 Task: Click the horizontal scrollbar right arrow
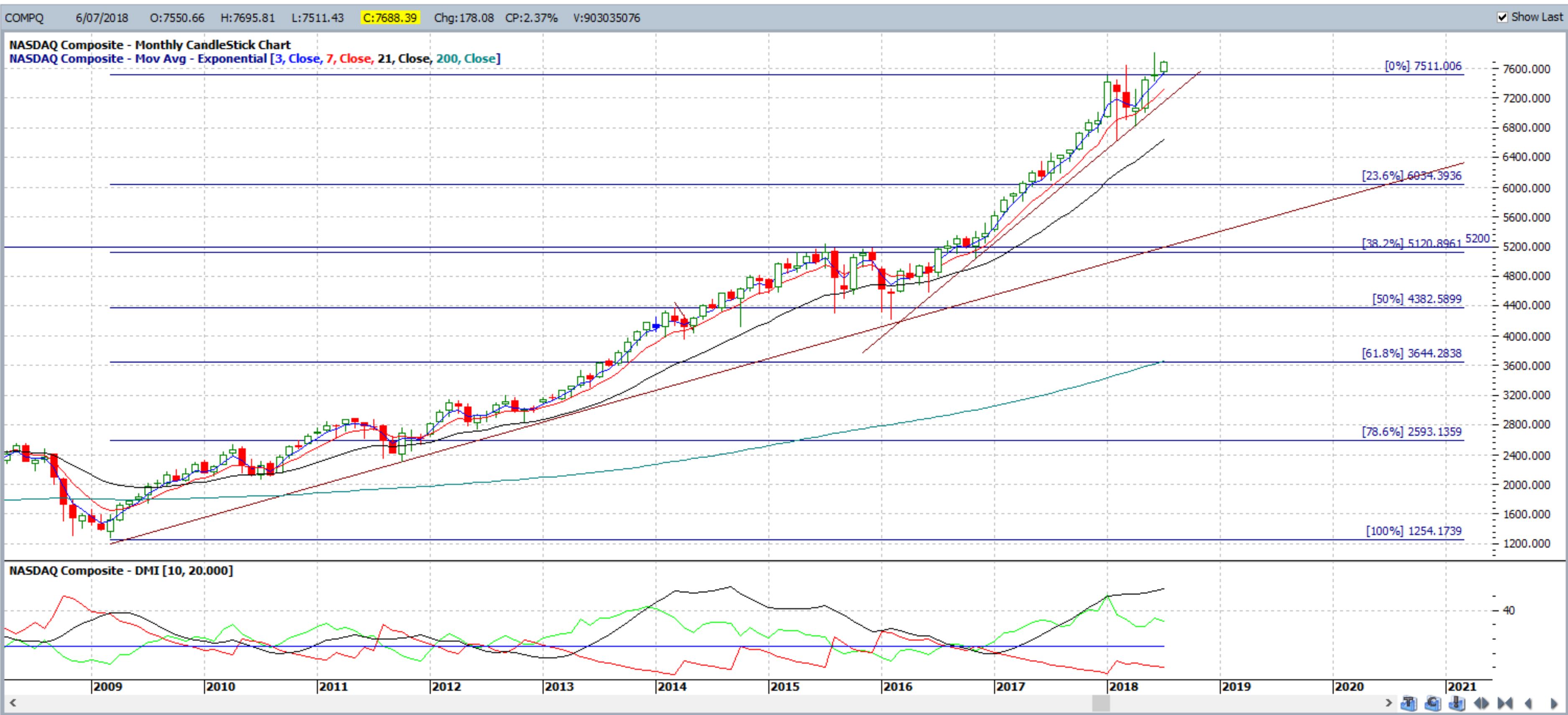1388,703
